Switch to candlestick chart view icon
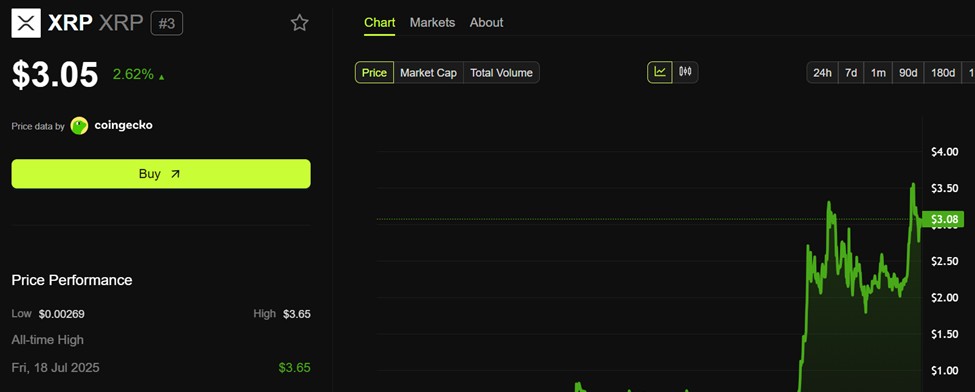 click(x=685, y=72)
